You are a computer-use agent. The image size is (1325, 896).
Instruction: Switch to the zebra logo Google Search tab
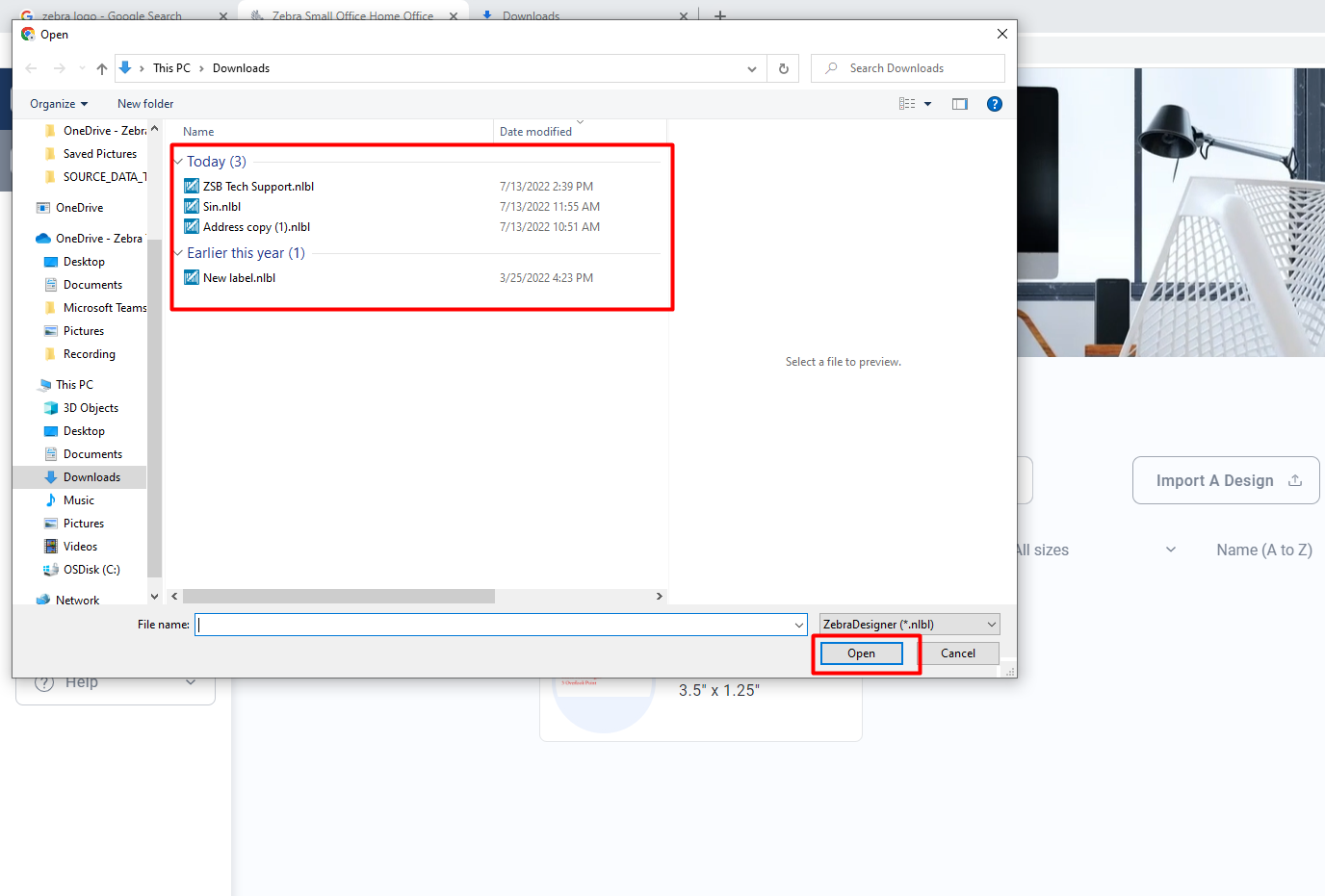116,15
